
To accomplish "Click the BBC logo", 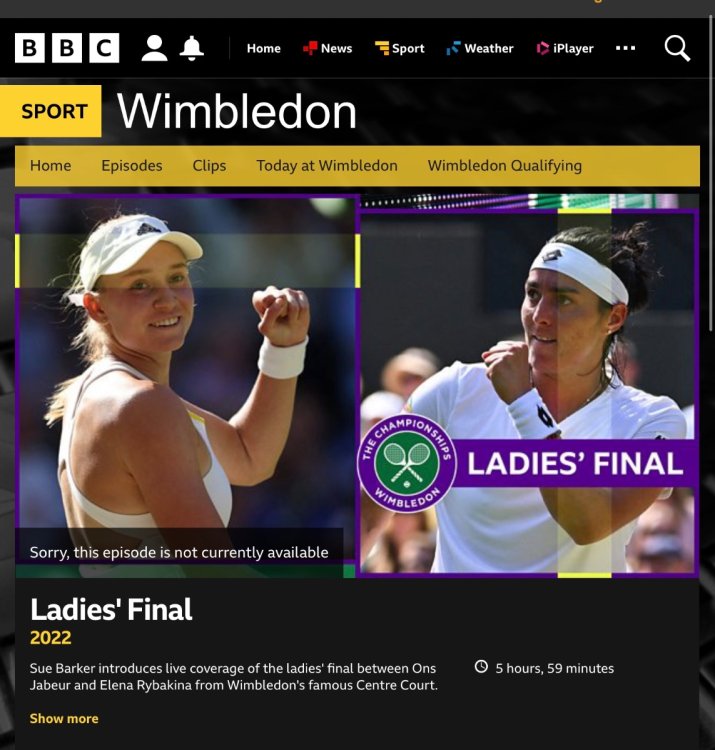I will [x=67, y=48].
